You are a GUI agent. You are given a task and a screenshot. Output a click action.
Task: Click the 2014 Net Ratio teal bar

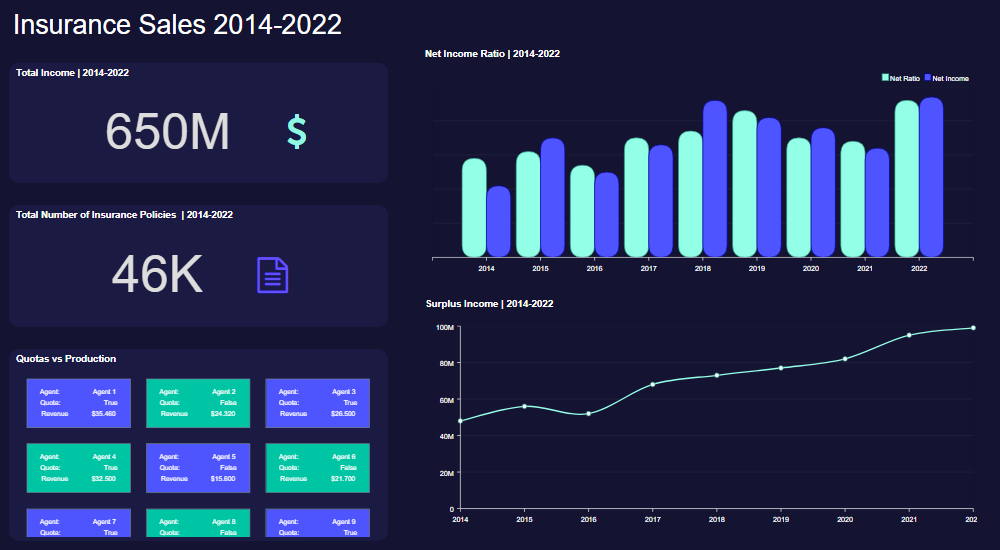(474, 208)
